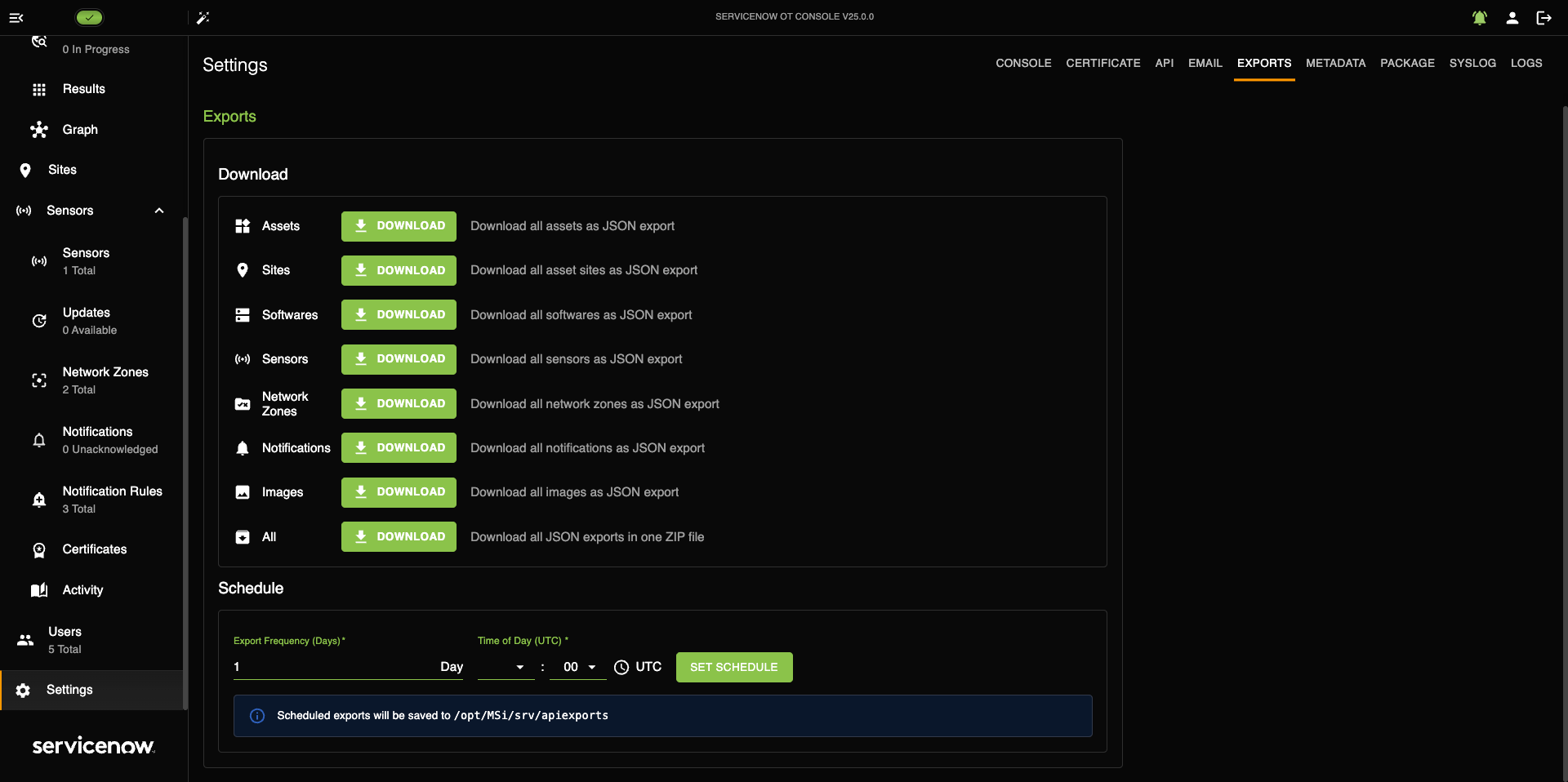Switch to the EMAIL tab
The height and width of the screenshot is (782, 1568).
pyautogui.click(x=1205, y=63)
